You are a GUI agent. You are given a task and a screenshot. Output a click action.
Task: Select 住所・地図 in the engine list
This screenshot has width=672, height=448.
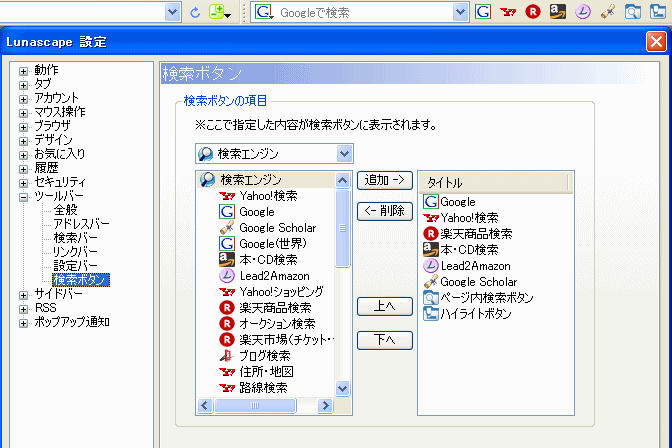(256, 372)
